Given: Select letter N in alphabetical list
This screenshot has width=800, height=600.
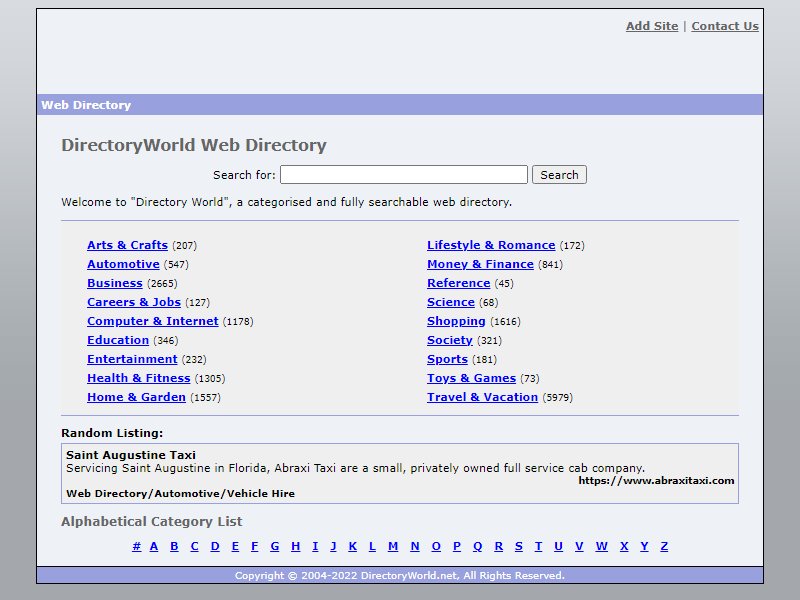Looking at the screenshot, I should point(415,546).
